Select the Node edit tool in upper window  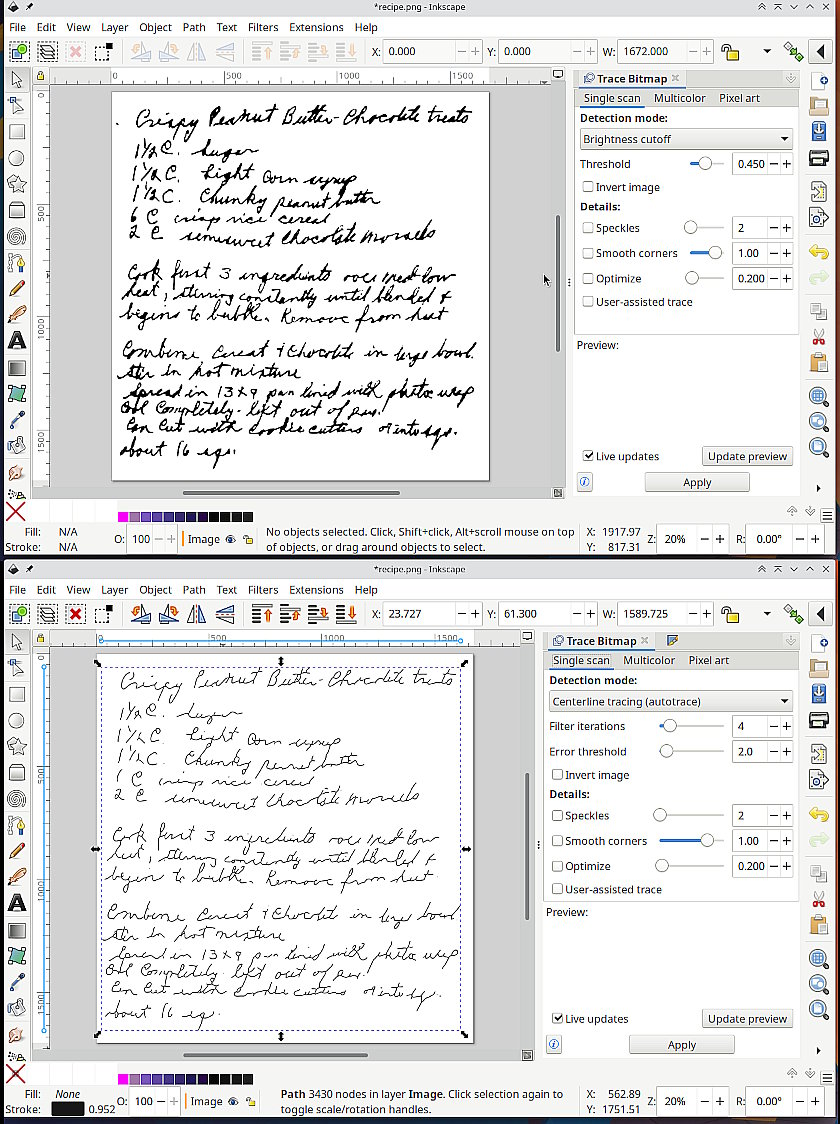[16, 105]
